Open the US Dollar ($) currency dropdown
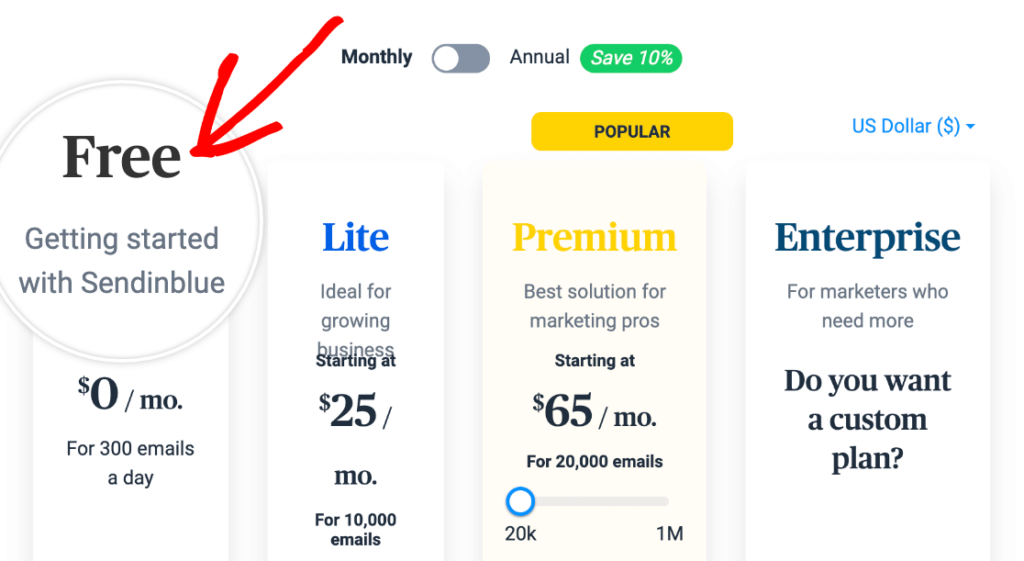1024x561 pixels. point(906,126)
